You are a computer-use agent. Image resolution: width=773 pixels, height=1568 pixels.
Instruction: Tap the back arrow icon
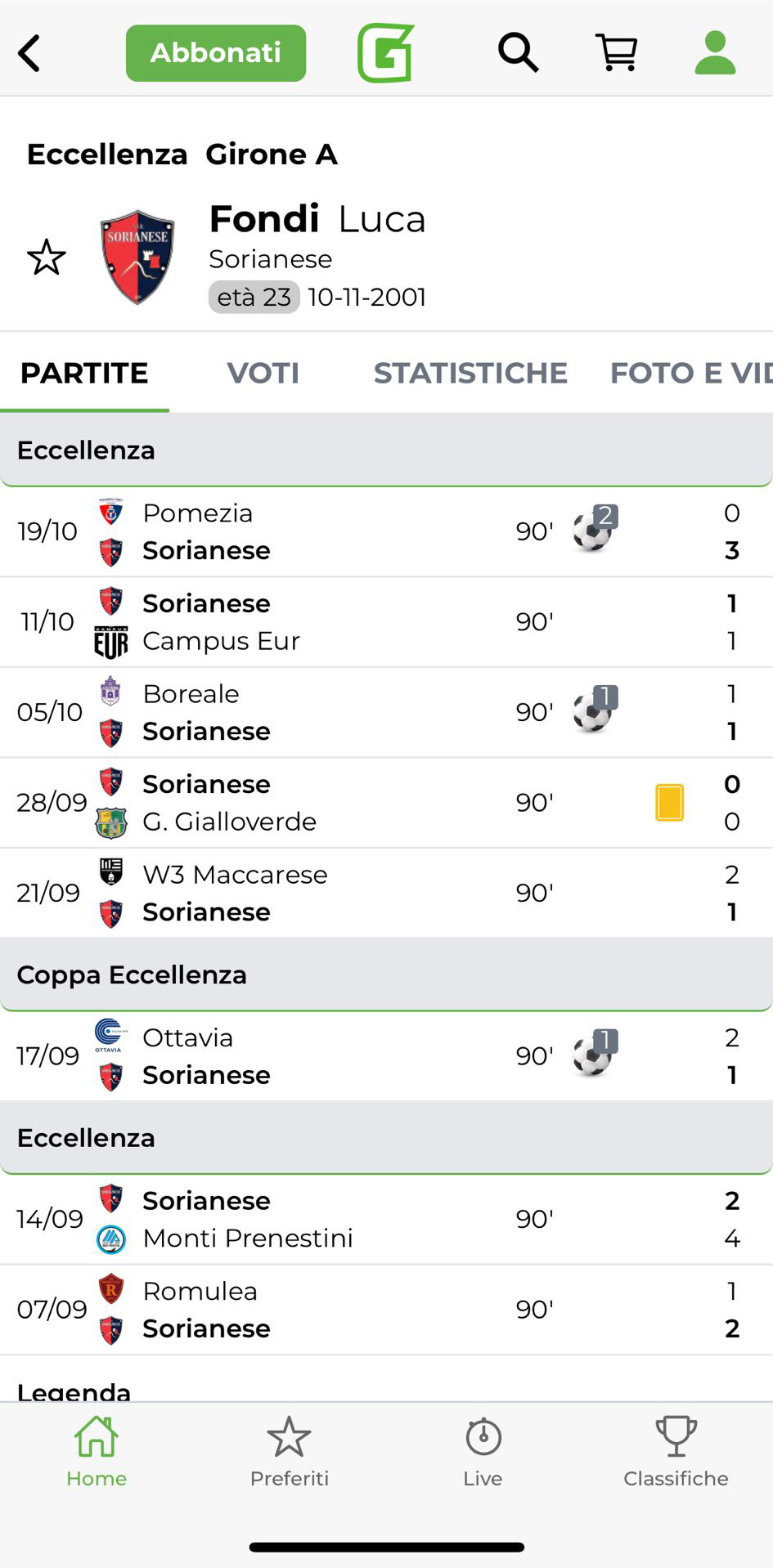[x=29, y=54]
